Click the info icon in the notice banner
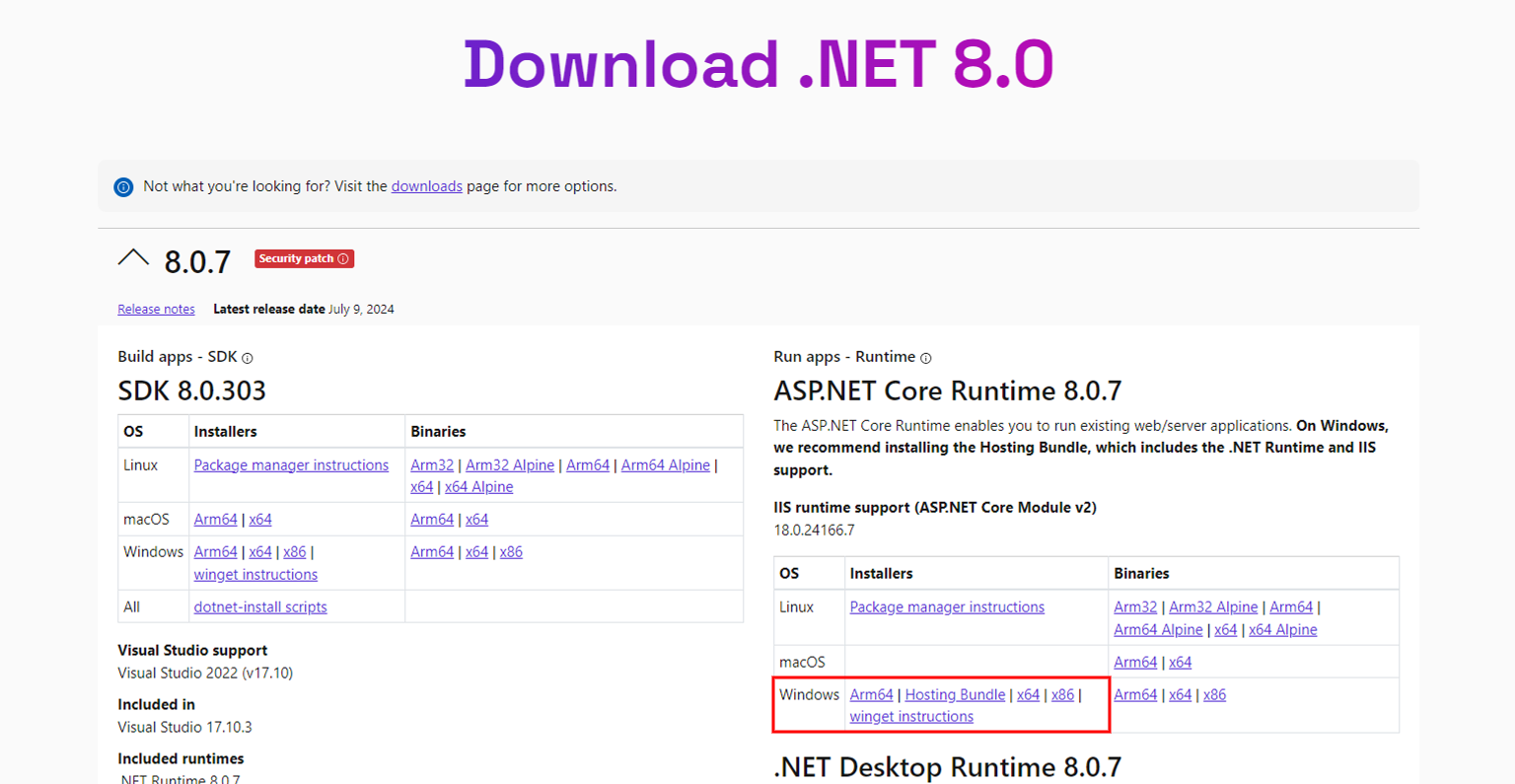Screen dimensions: 1515x784 tap(123, 186)
